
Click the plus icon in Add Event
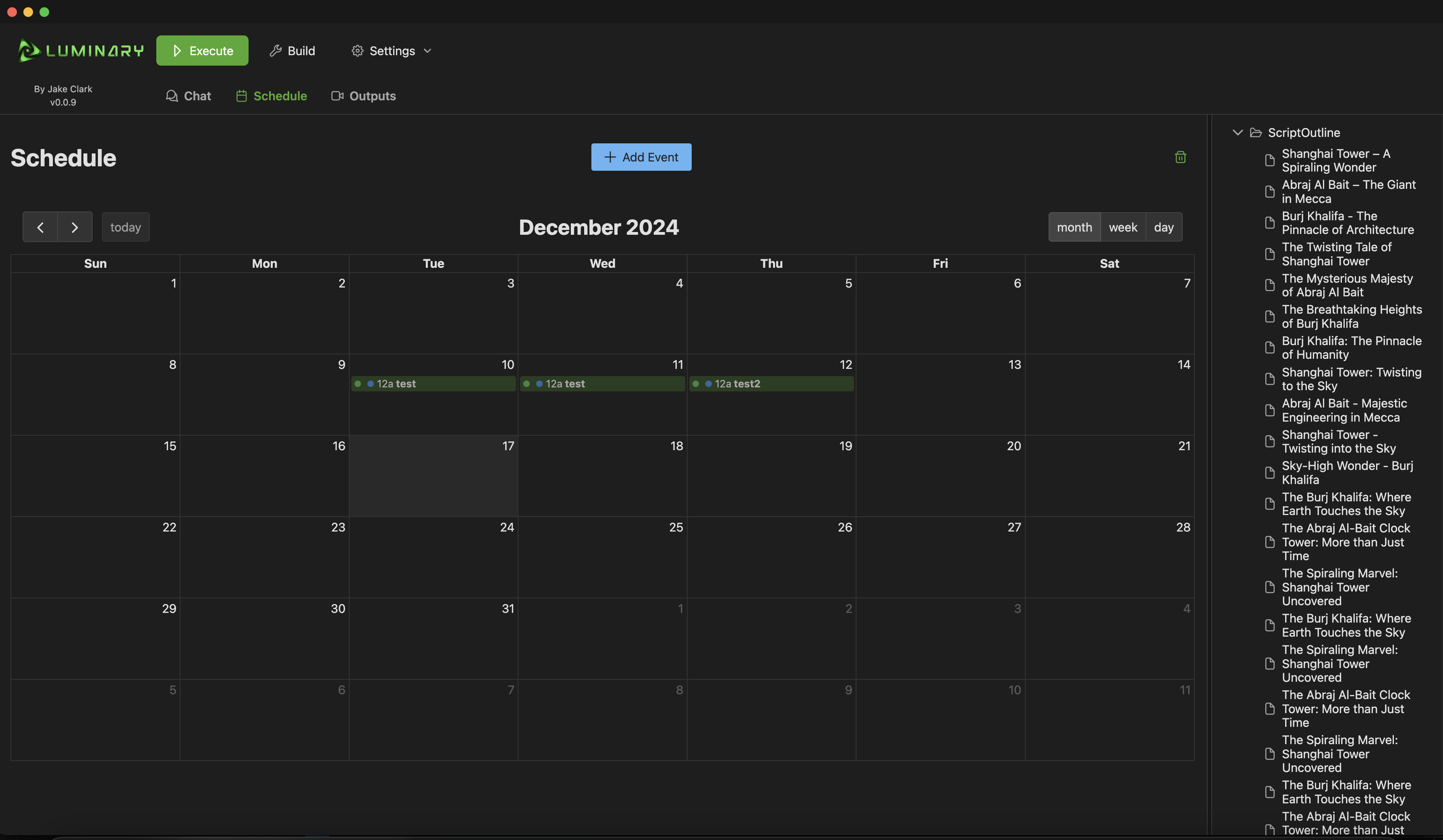610,157
